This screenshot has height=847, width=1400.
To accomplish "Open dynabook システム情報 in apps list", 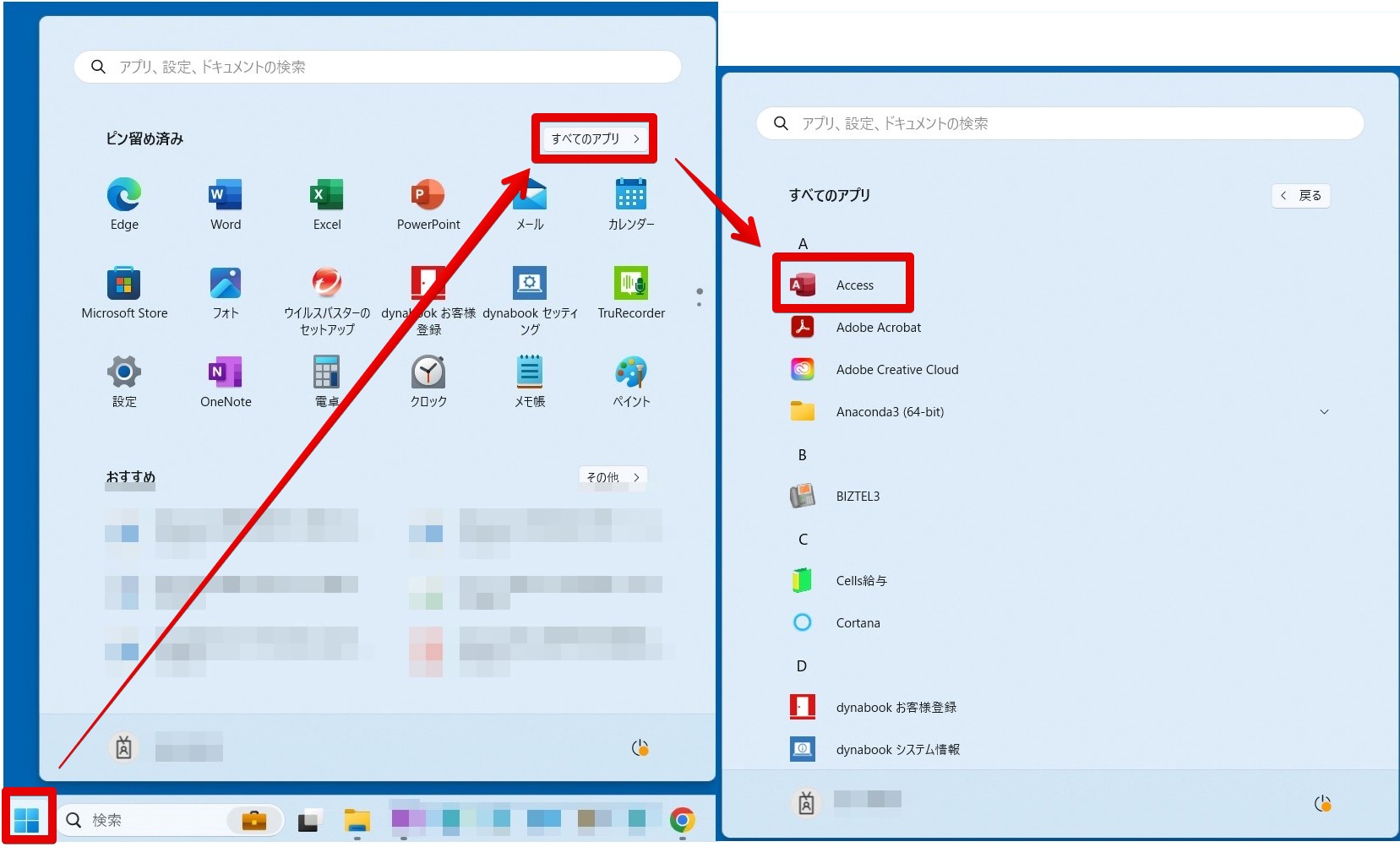I will (1060, 750).
